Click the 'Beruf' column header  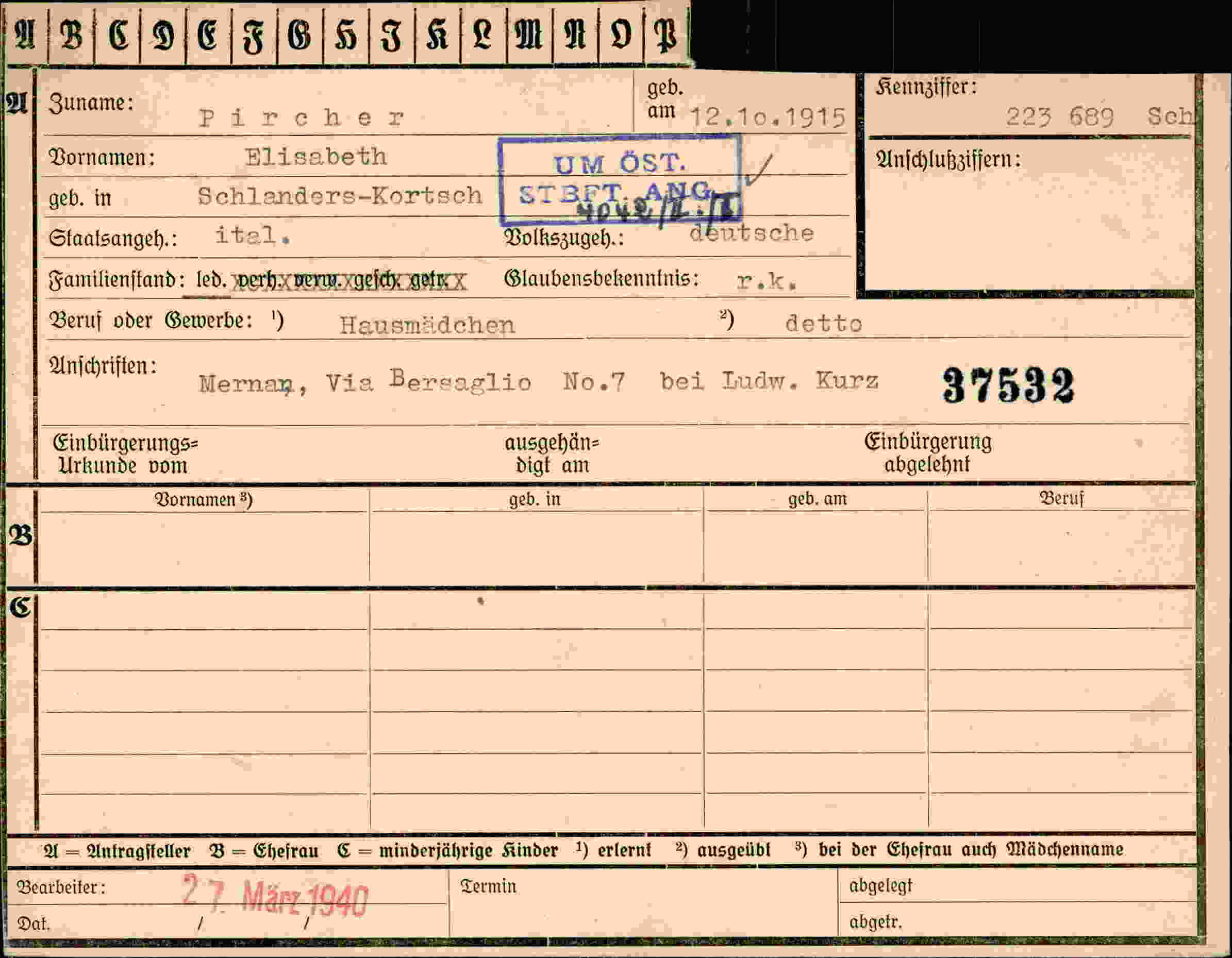[x=1062, y=498]
